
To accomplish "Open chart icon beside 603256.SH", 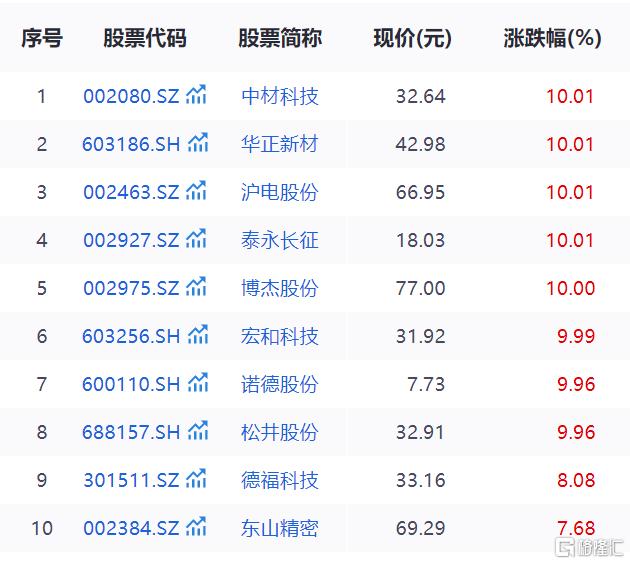I will (x=198, y=336).
